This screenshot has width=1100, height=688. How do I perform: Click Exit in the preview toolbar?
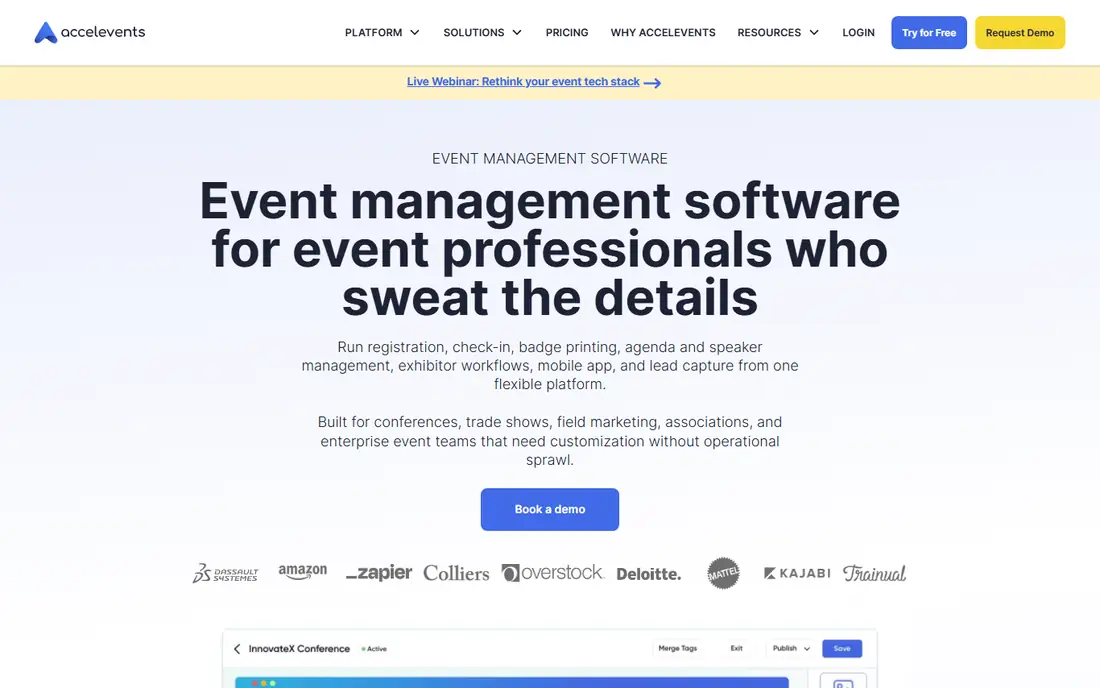pos(736,649)
